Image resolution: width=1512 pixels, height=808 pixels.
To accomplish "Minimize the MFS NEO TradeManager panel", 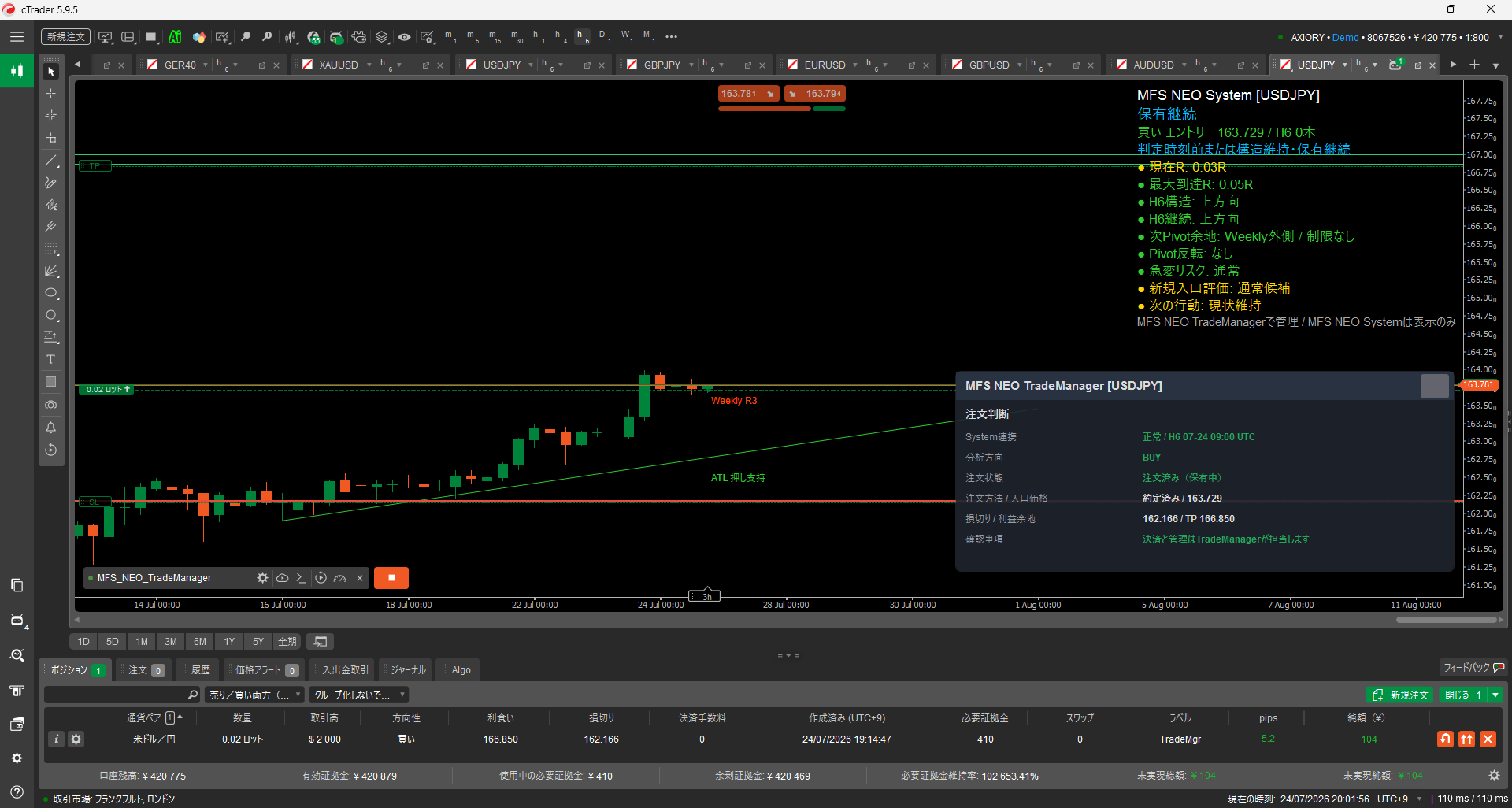I will (1435, 387).
